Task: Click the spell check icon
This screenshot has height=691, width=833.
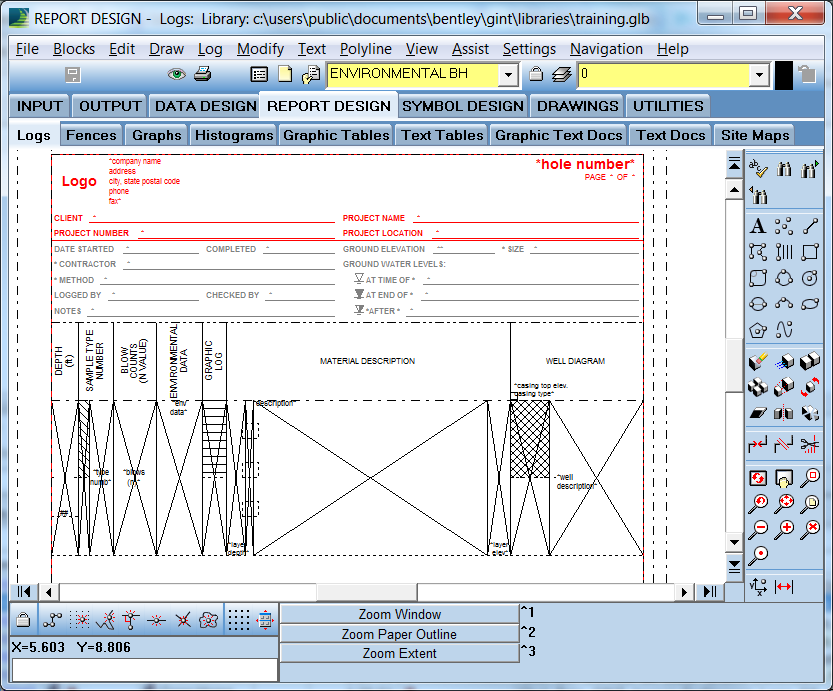Action: click(x=758, y=169)
